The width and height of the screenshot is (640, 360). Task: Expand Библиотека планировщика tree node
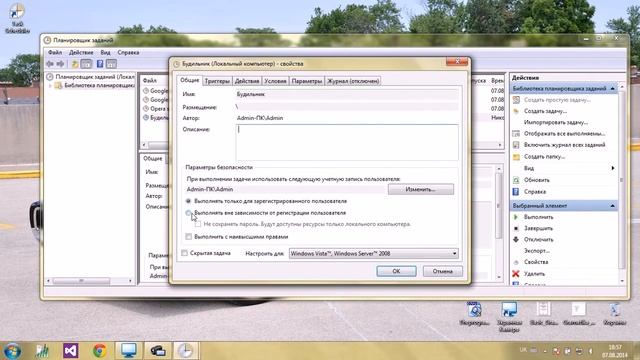point(51,85)
